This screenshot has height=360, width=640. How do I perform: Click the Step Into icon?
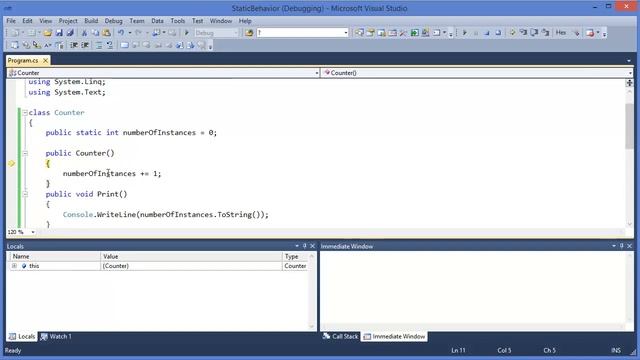pos(523,33)
